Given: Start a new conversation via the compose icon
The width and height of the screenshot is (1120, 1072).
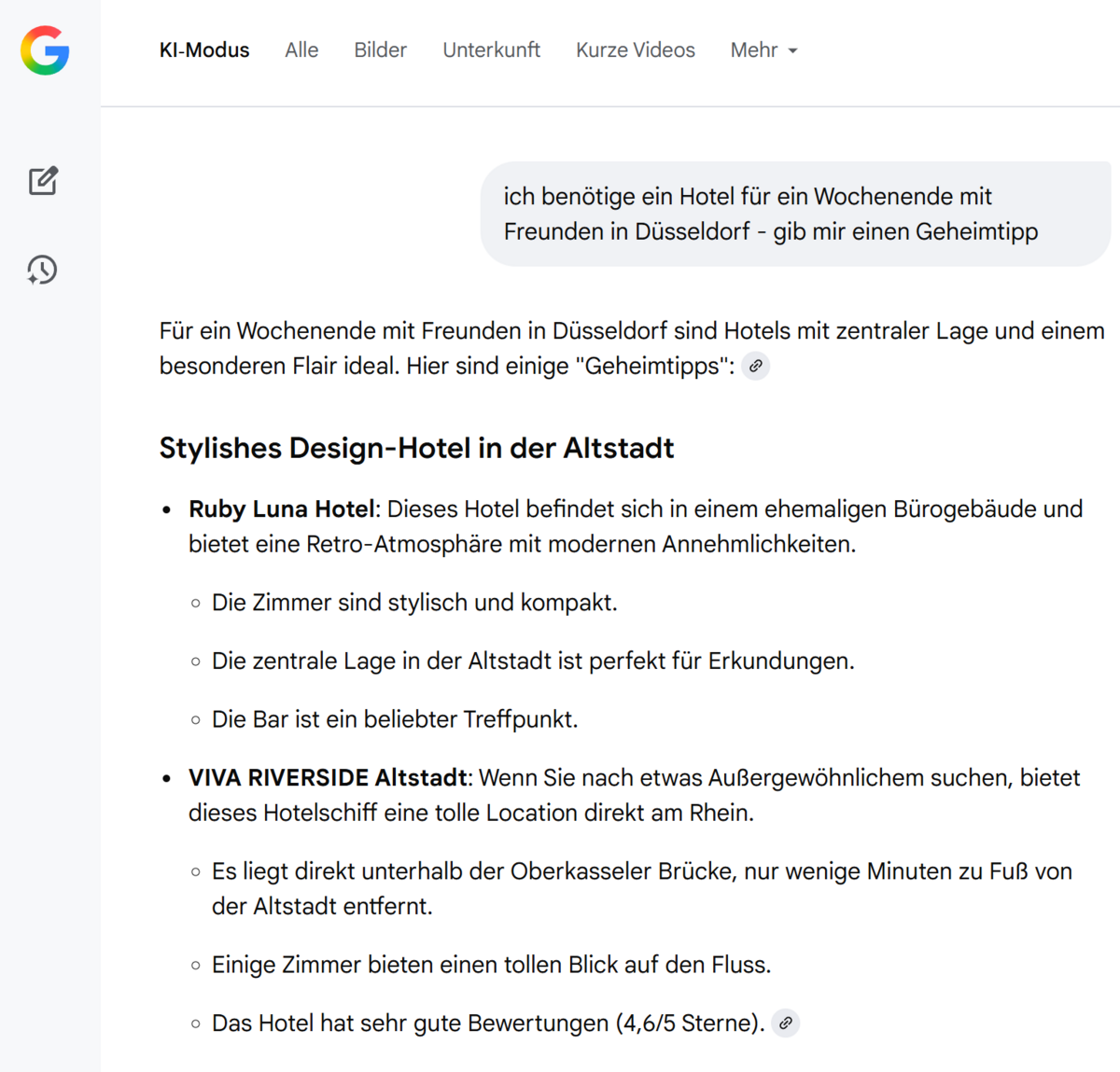Looking at the screenshot, I should pyautogui.click(x=42, y=180).
